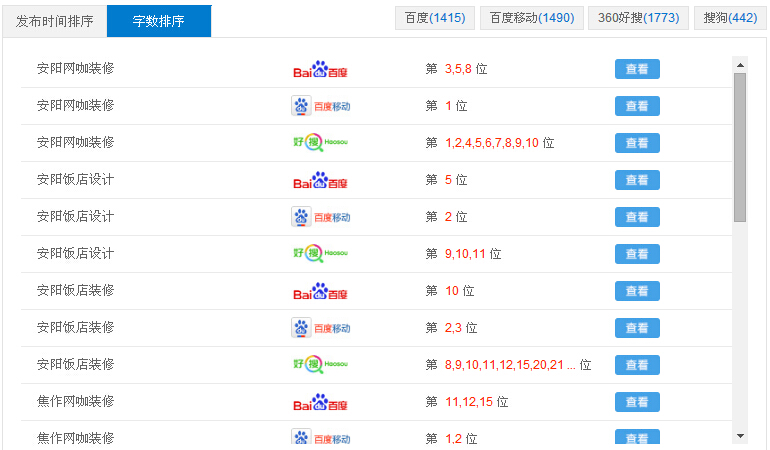Click keyword 焦作网咖装修 in Baidu row
Viewport: 770px width, 450px height.
click(76, 401)
